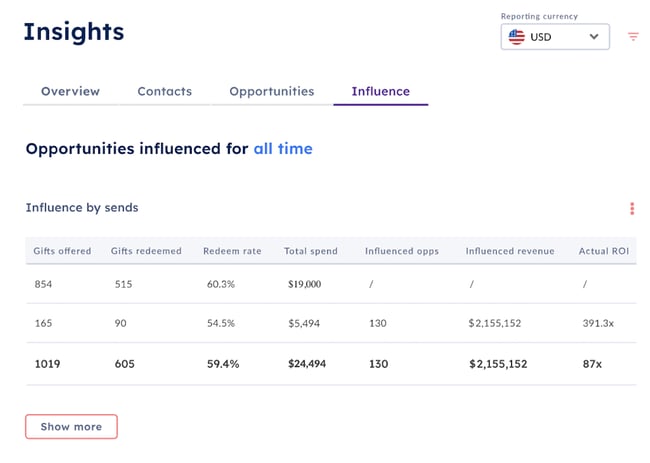Switch to the Overview tab
Image resolution: width=650 pixels, height=463 pixels.
[70, 91]
